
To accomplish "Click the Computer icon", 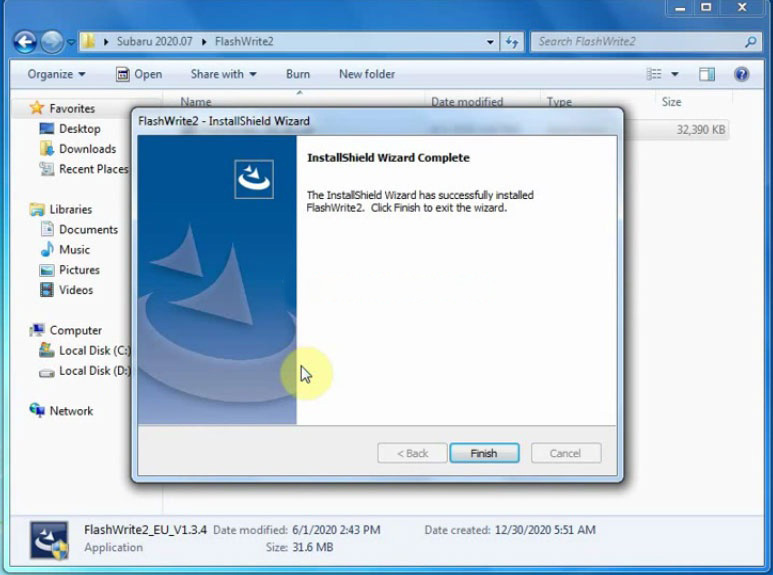I will (37, 330).
